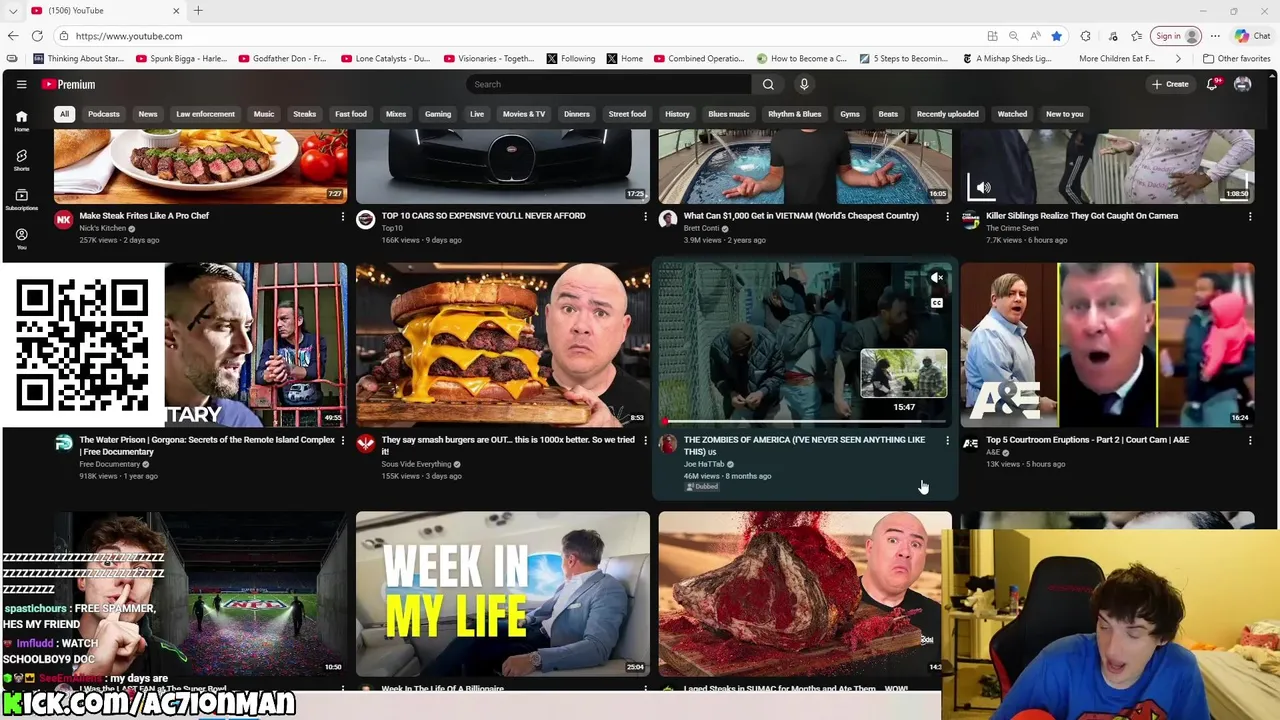The height and width of the screenshot is (720, 1280).
Task: Open Edge Settings and more menu
Action: pyautogui.click(x=1216, y=36)
